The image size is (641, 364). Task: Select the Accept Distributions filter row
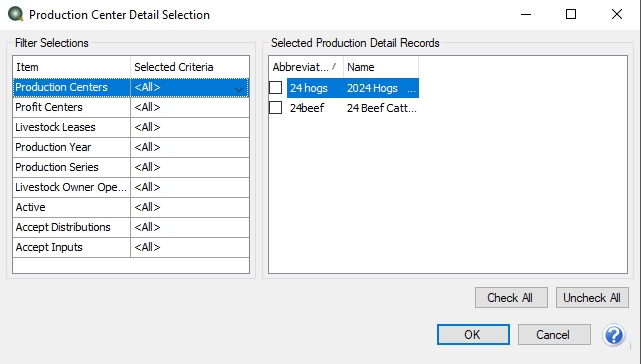pos(131,227)
